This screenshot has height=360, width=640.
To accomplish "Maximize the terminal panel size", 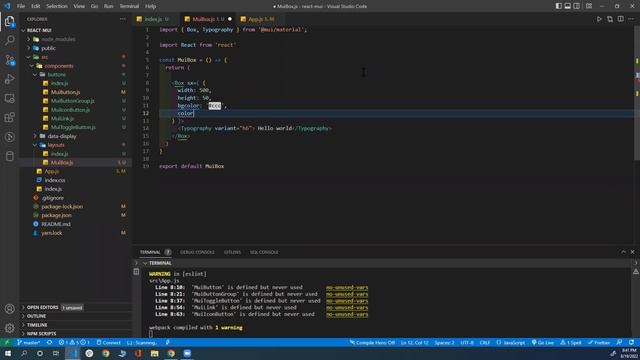I will click(x=623, y=252).
